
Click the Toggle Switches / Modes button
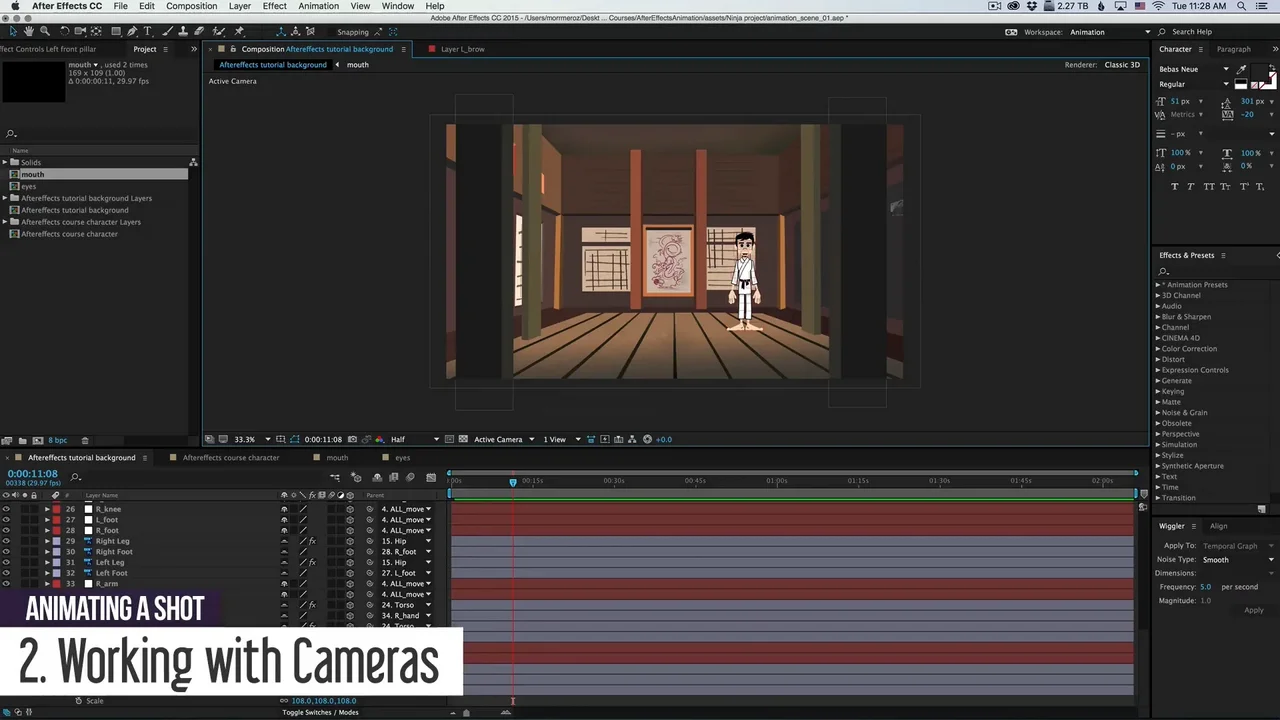[320, 712]
